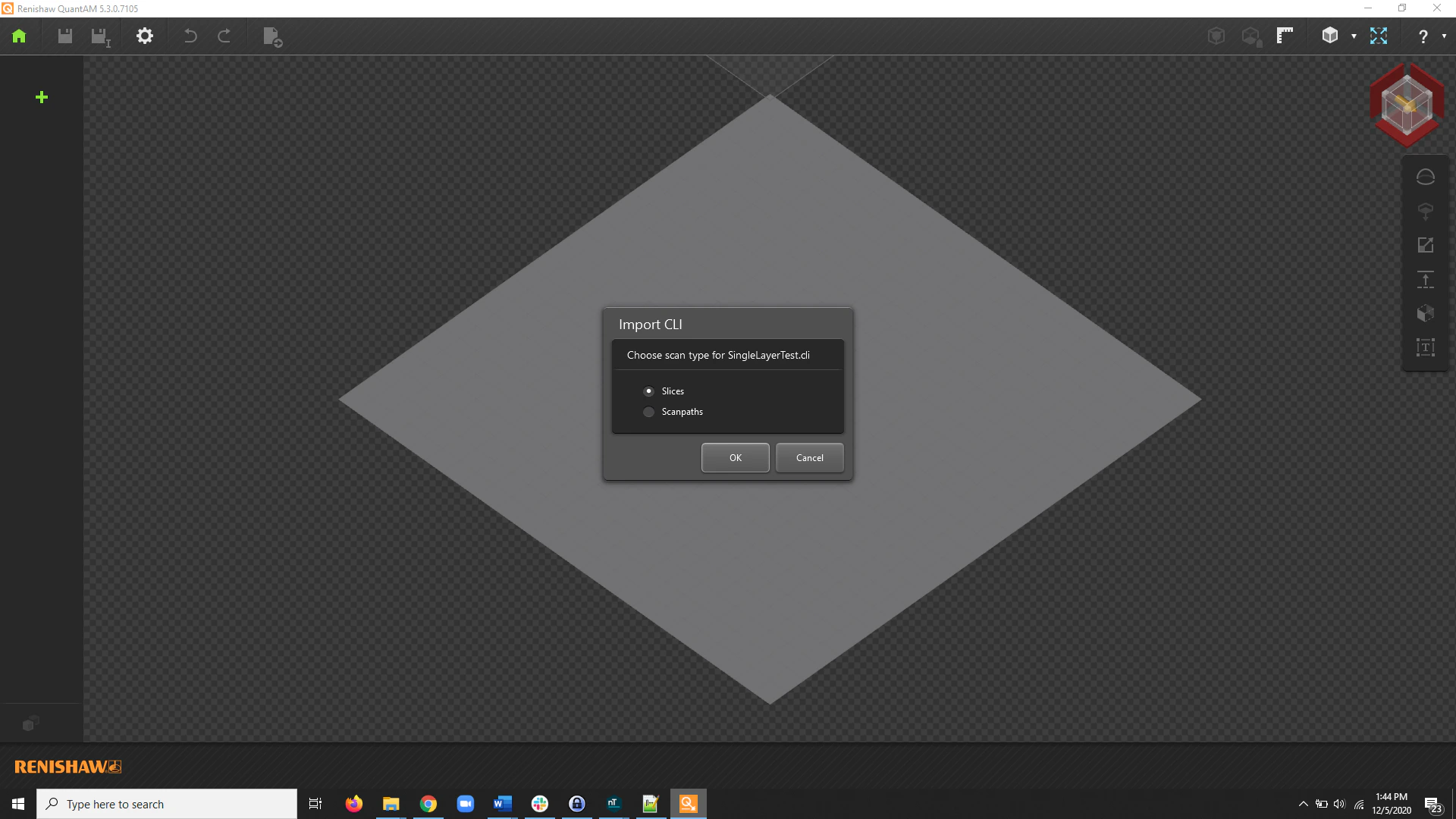Click the Windows search box

tap(167, 804)
